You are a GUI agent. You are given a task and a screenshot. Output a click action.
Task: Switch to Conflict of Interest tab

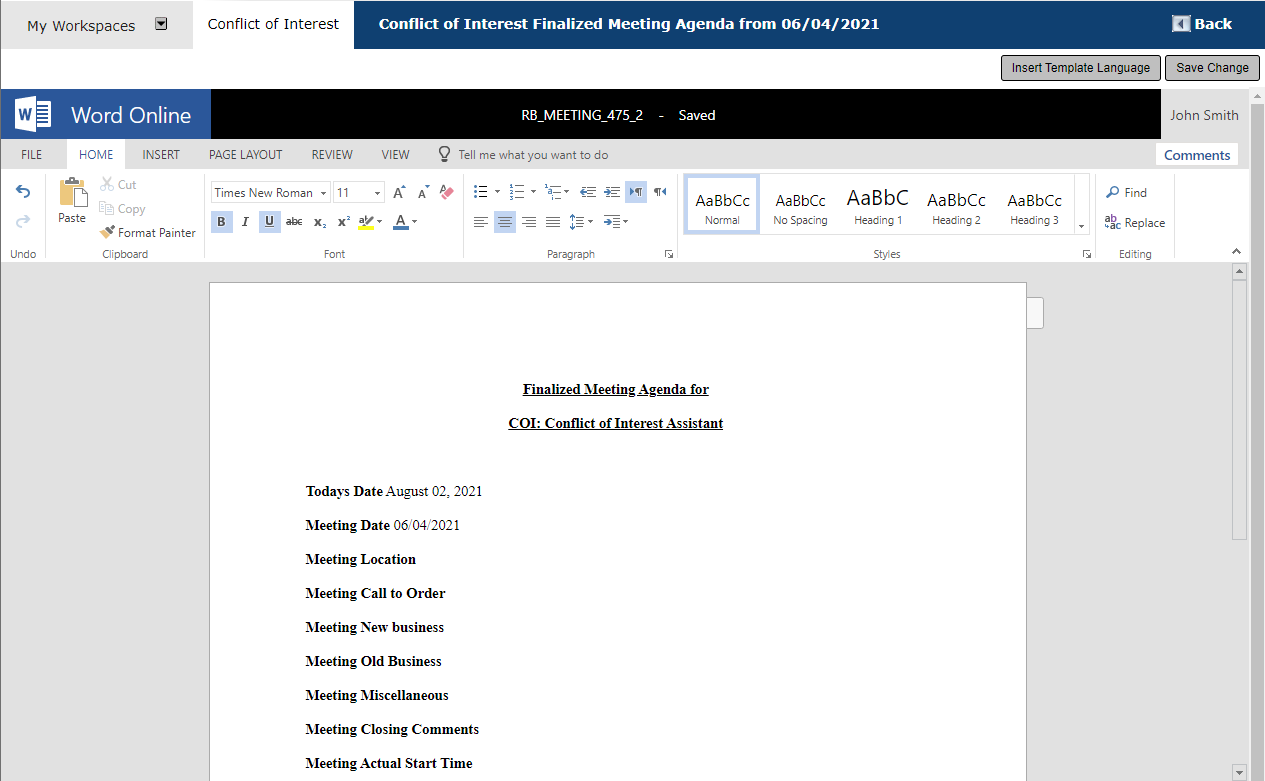[273, 24]
